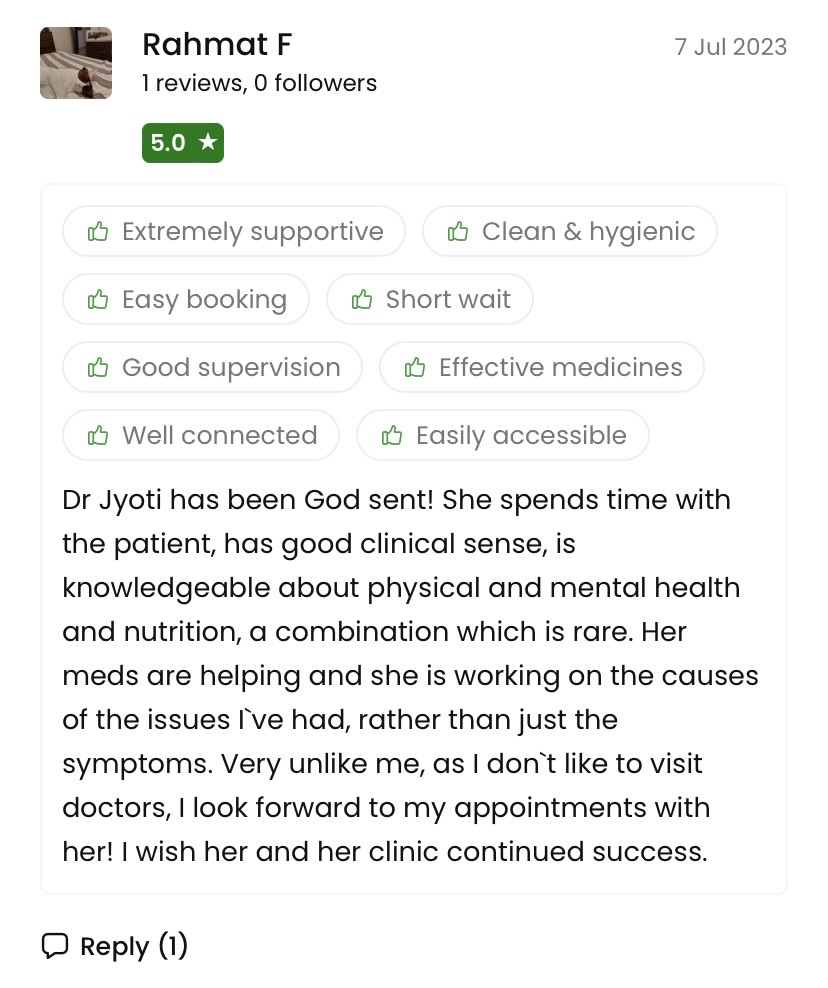This screenshot has width=828, height=988.
Task: Click the white star in rating badge
Action: click(x=207, y=142)
